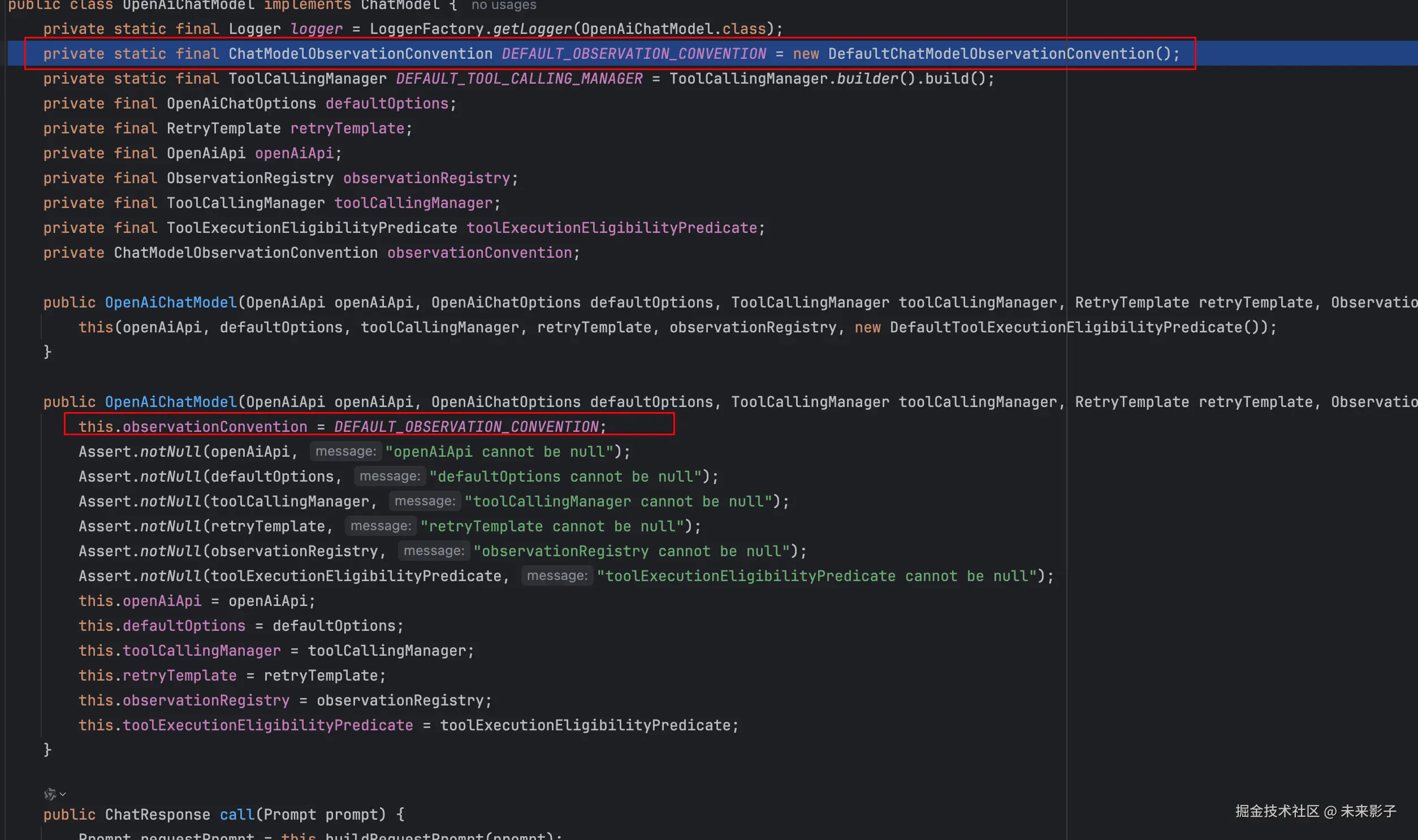Click toolExecutionEligibilityPredicate field declaration name
The image size is (1418, 840).
(x=611, y=228)
